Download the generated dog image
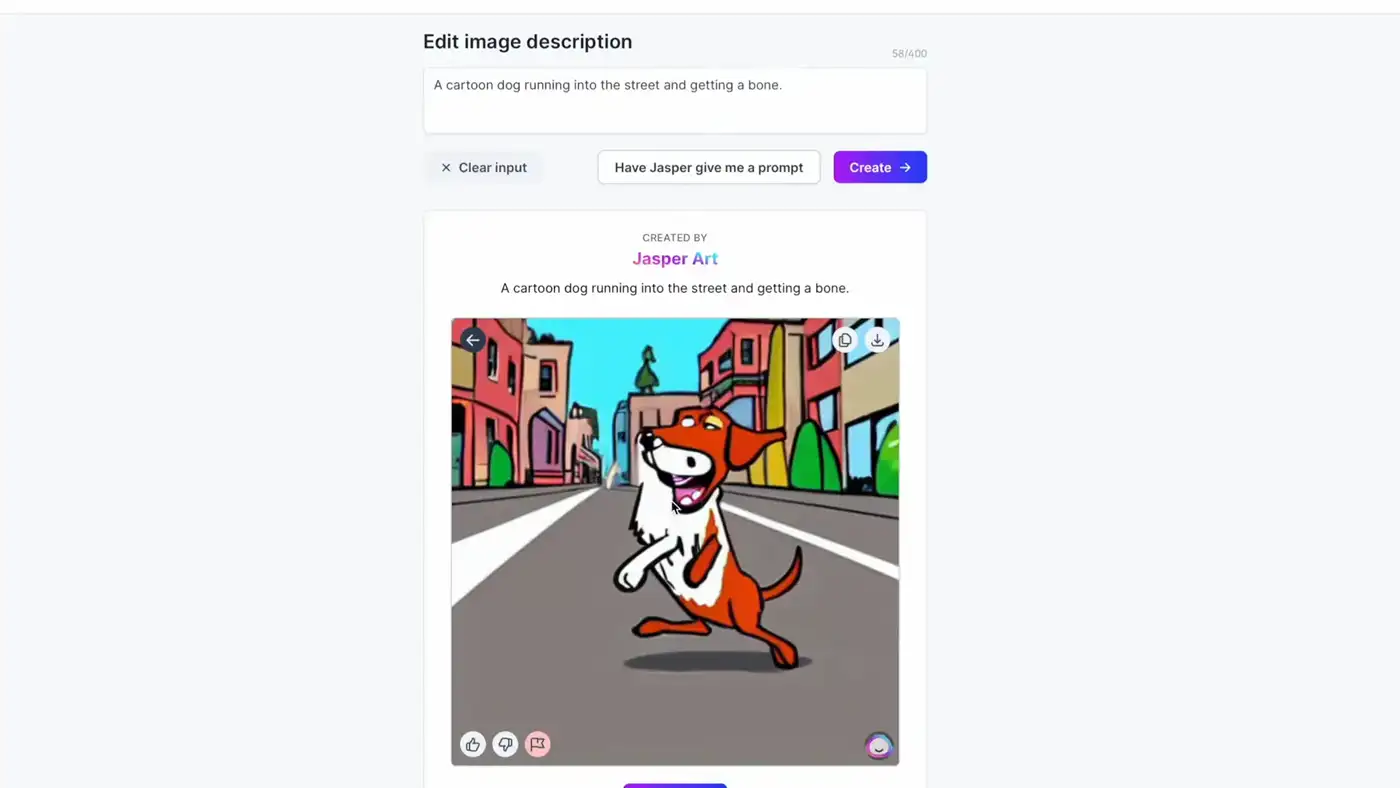The height and width of the screenshot is (788, 1400). coord(877,340)
